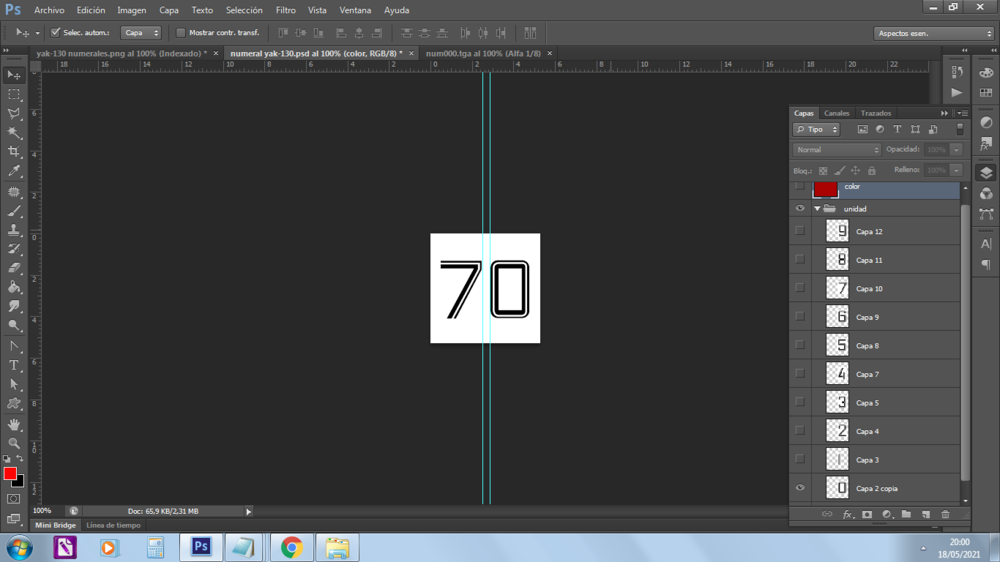Select the Crop tool
Viewport: 1000px width, 562px height.
(14, 152)
